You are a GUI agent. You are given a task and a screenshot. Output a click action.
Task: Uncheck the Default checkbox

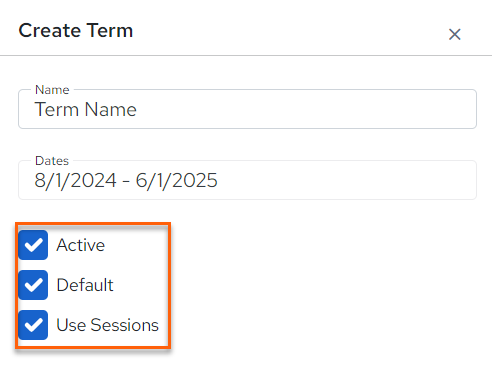33,285
